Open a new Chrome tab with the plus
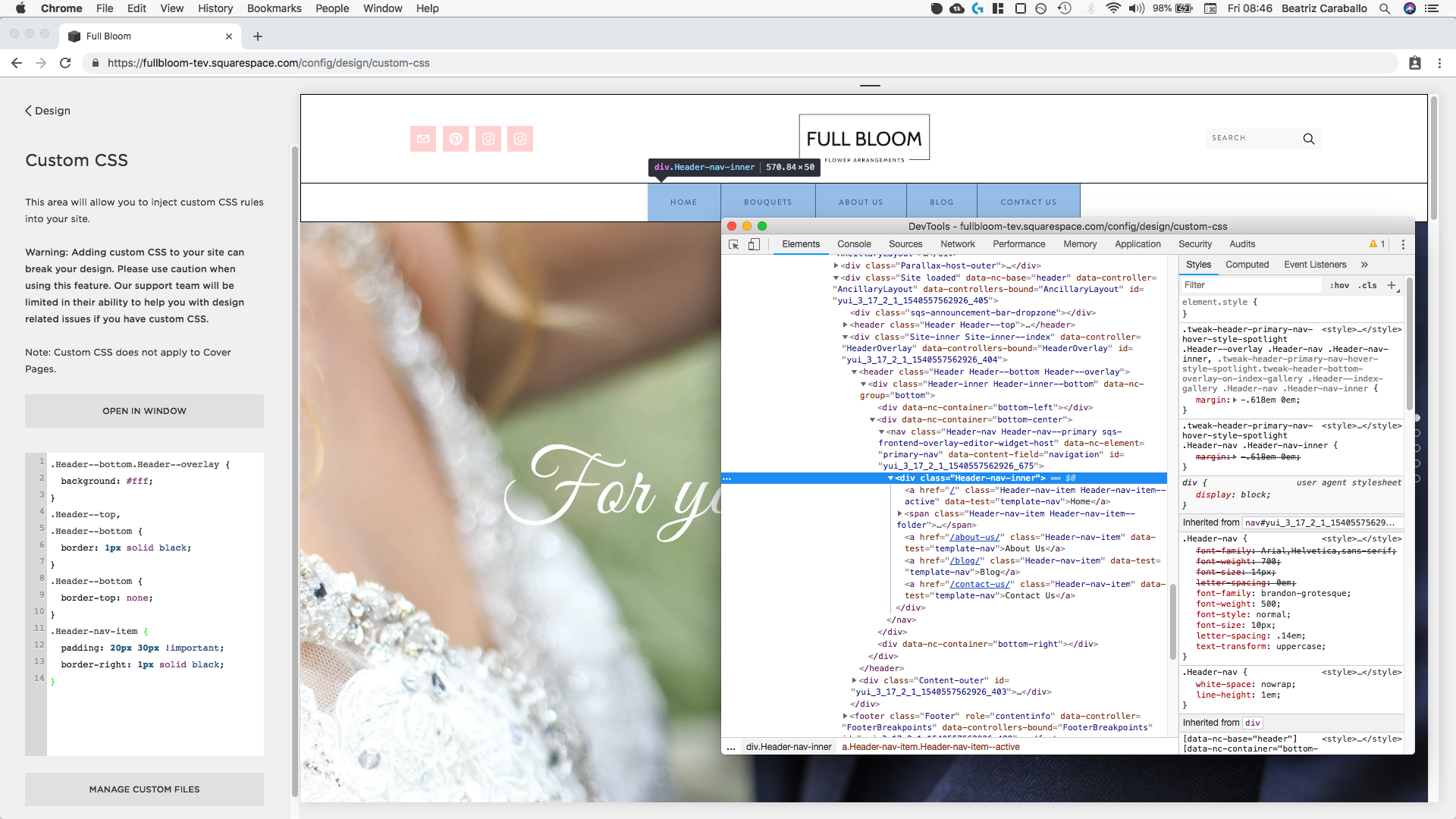 pos(258,36)
